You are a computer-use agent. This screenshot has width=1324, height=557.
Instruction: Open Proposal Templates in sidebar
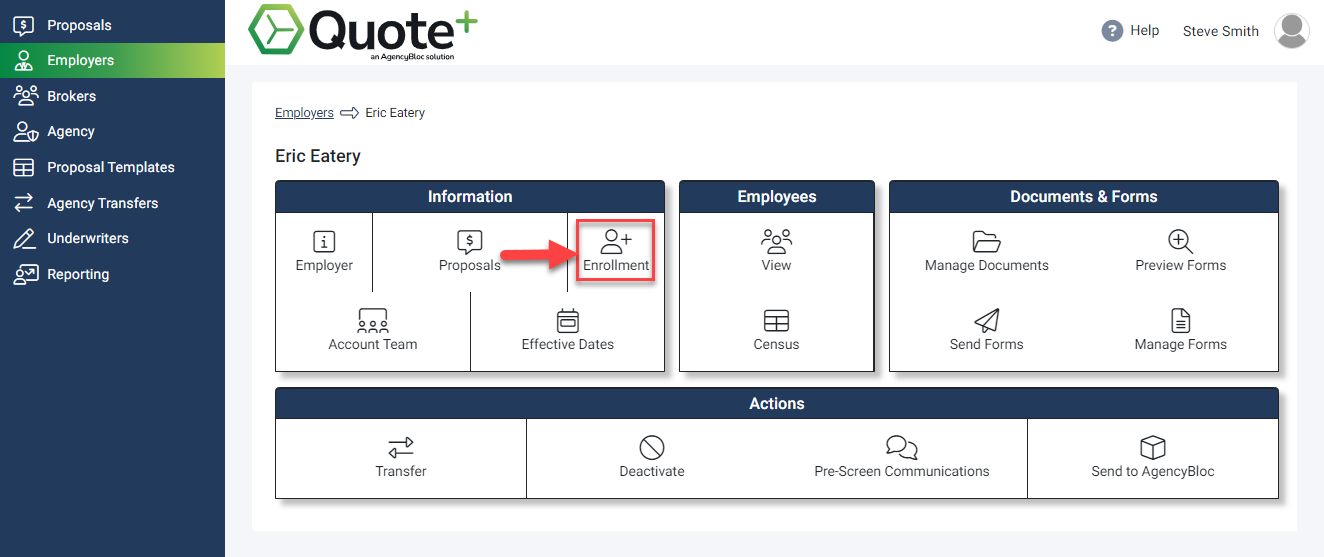coord(112,167)
